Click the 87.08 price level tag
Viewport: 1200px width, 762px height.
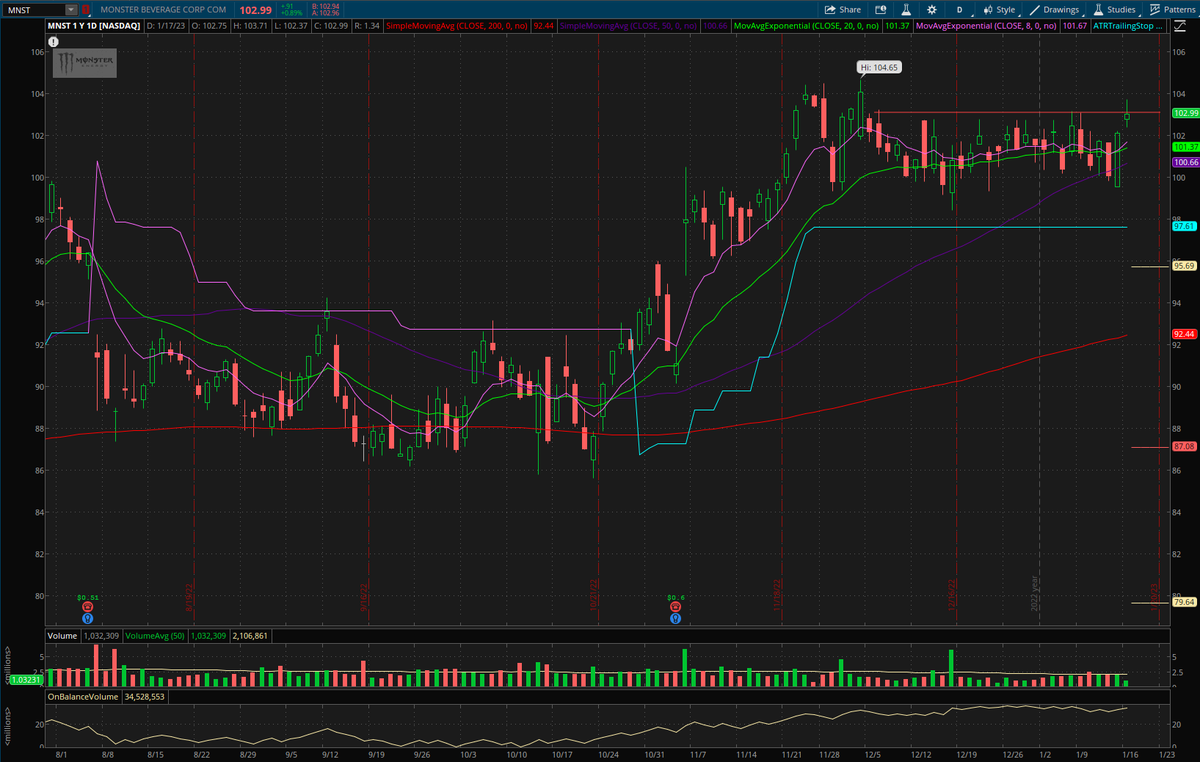(x=1185, y=447)
